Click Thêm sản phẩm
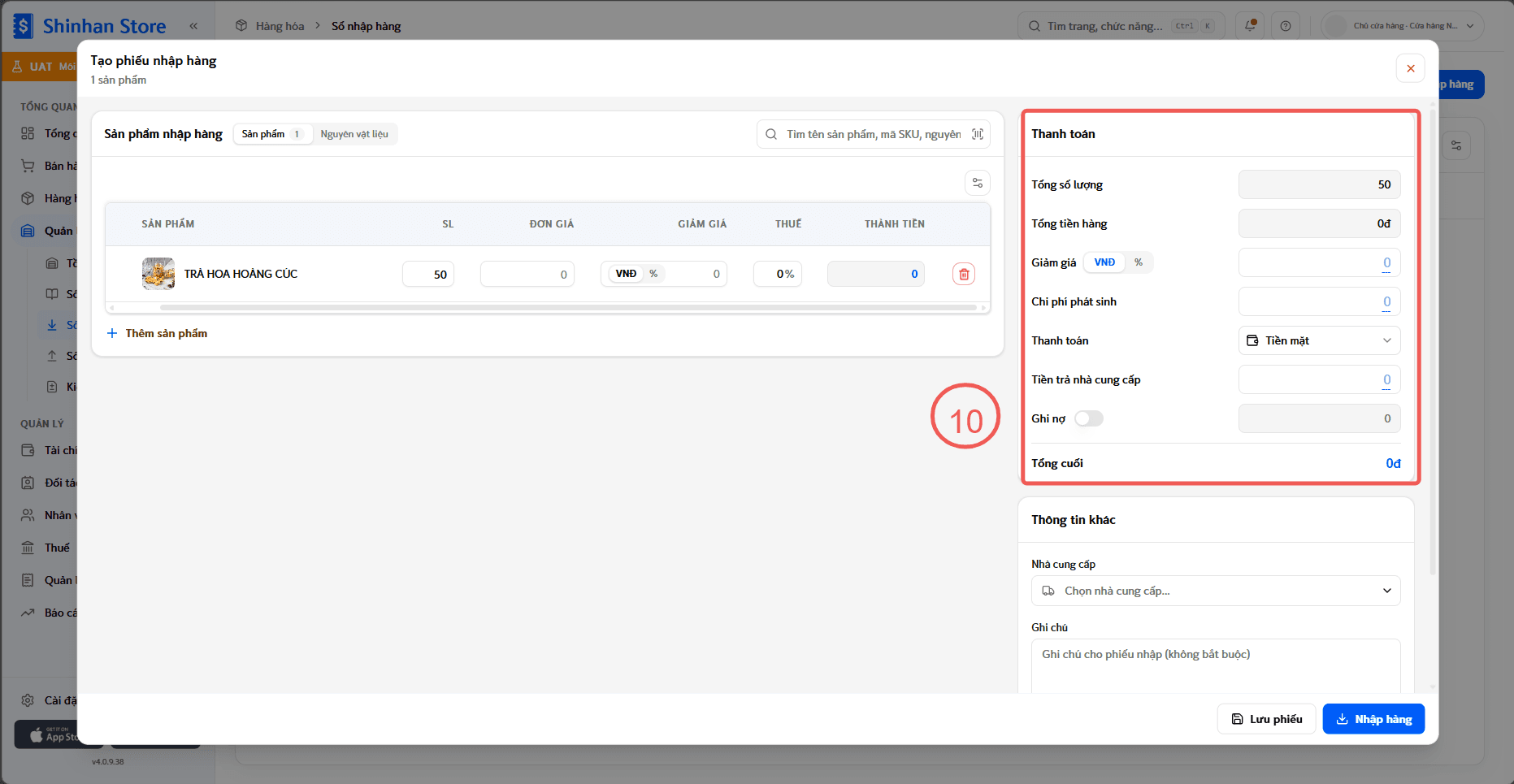 click(158, 333)
